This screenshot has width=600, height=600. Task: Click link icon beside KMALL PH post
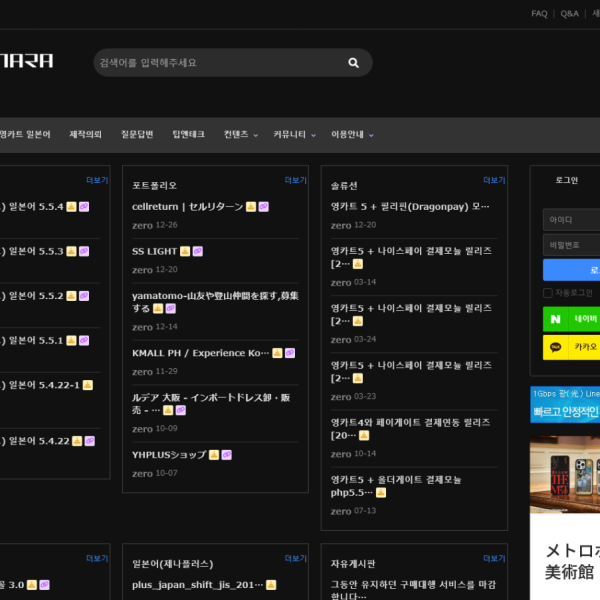point(289,353)
